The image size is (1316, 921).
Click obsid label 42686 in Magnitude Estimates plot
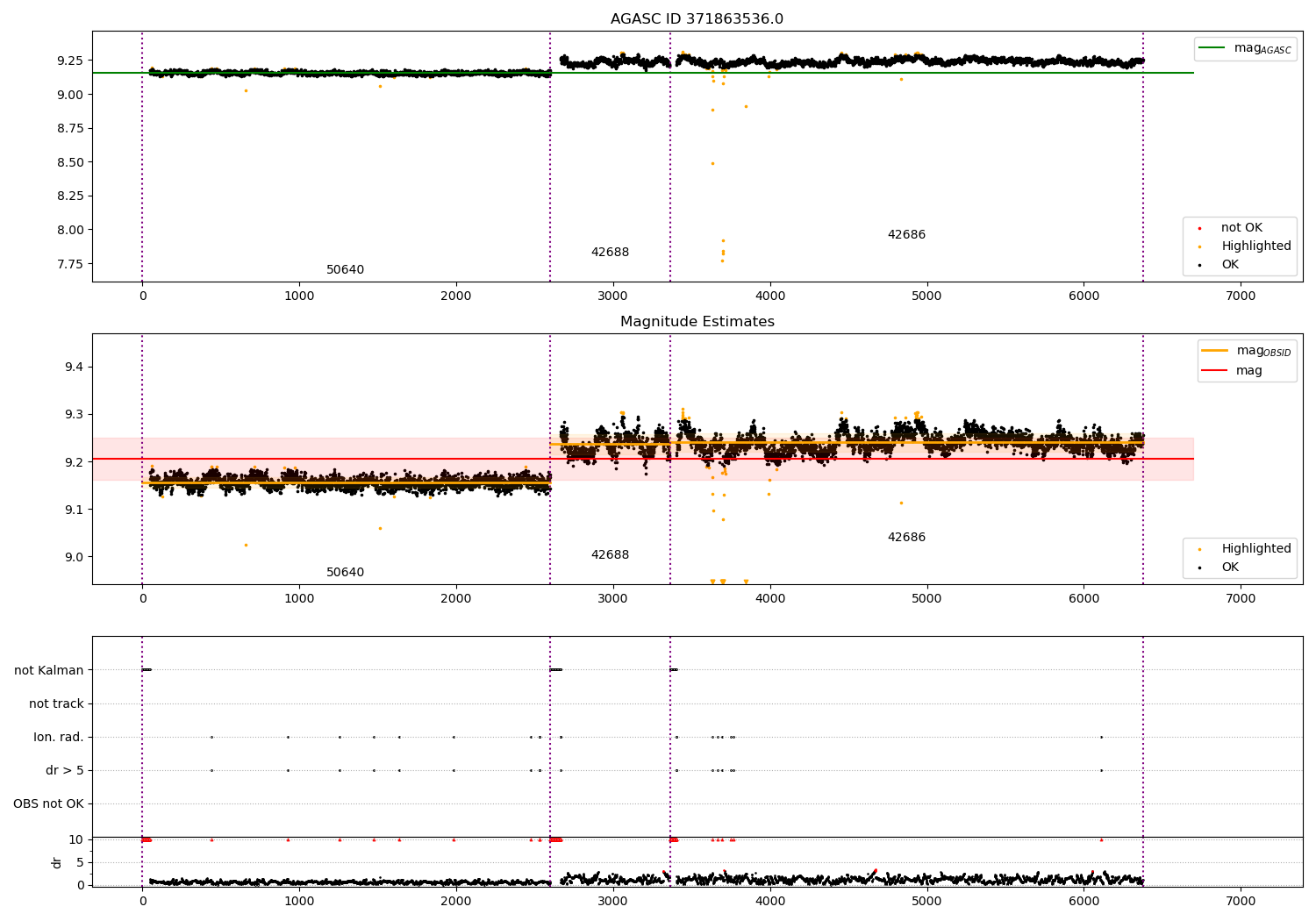(906, 538)
